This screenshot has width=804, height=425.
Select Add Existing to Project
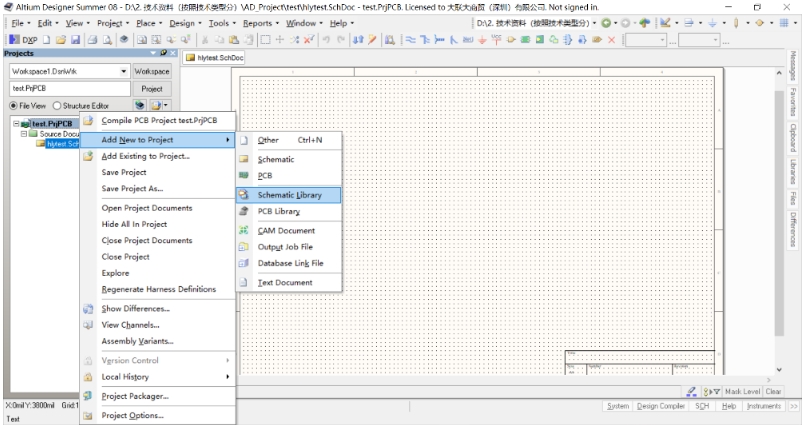point(158,156)
